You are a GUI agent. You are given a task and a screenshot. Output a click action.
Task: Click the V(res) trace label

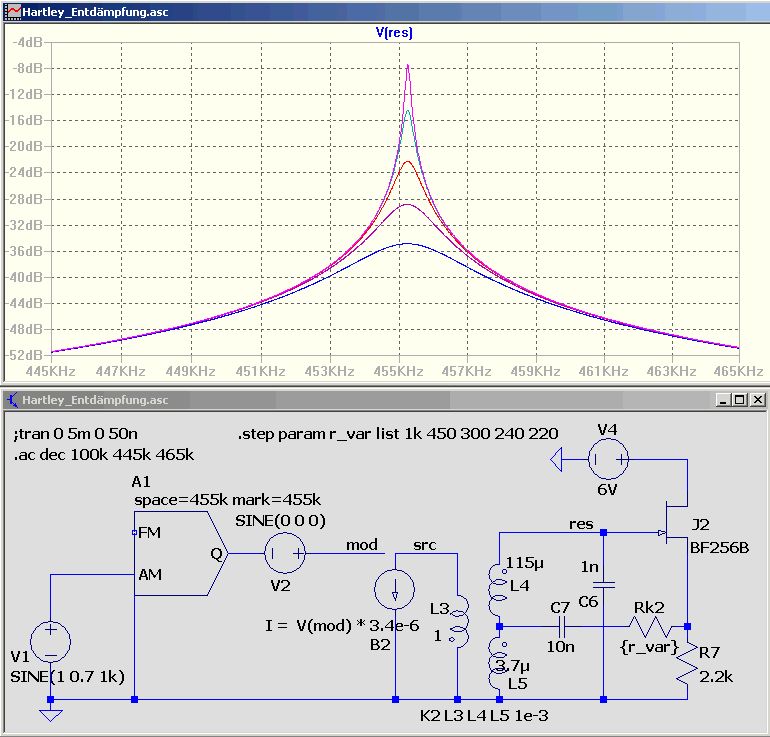tap(394, 33)
